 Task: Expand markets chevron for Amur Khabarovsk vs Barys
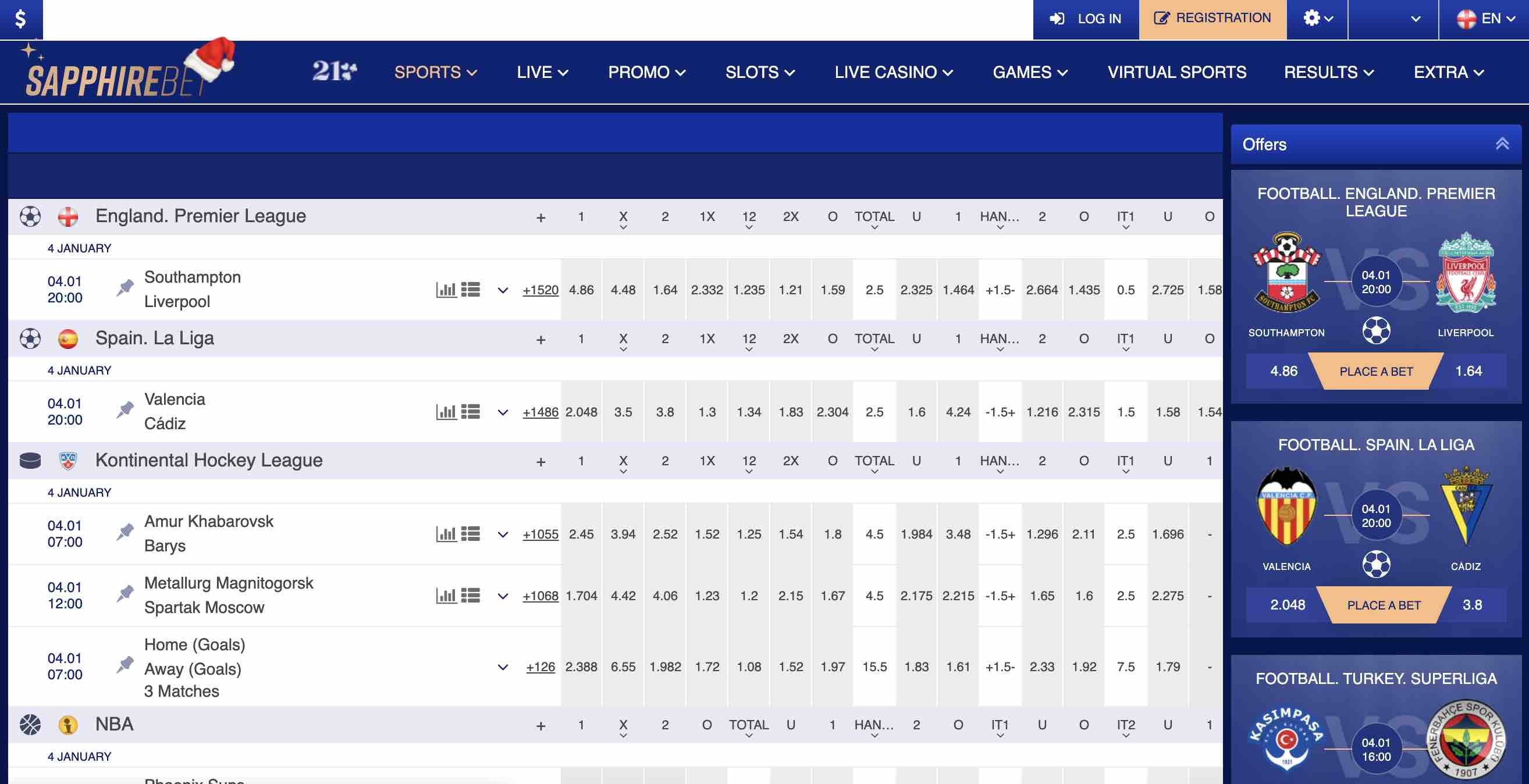pos(503,534)
